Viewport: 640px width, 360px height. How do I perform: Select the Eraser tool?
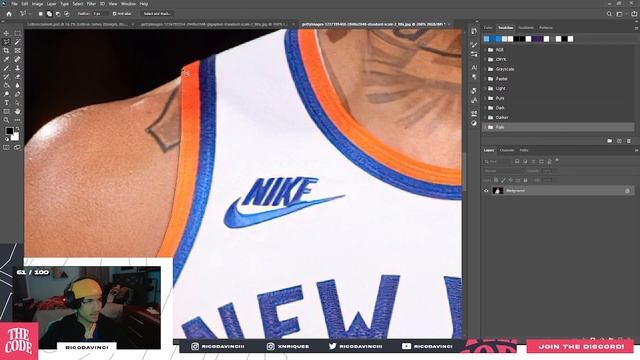tap(17, 77)
